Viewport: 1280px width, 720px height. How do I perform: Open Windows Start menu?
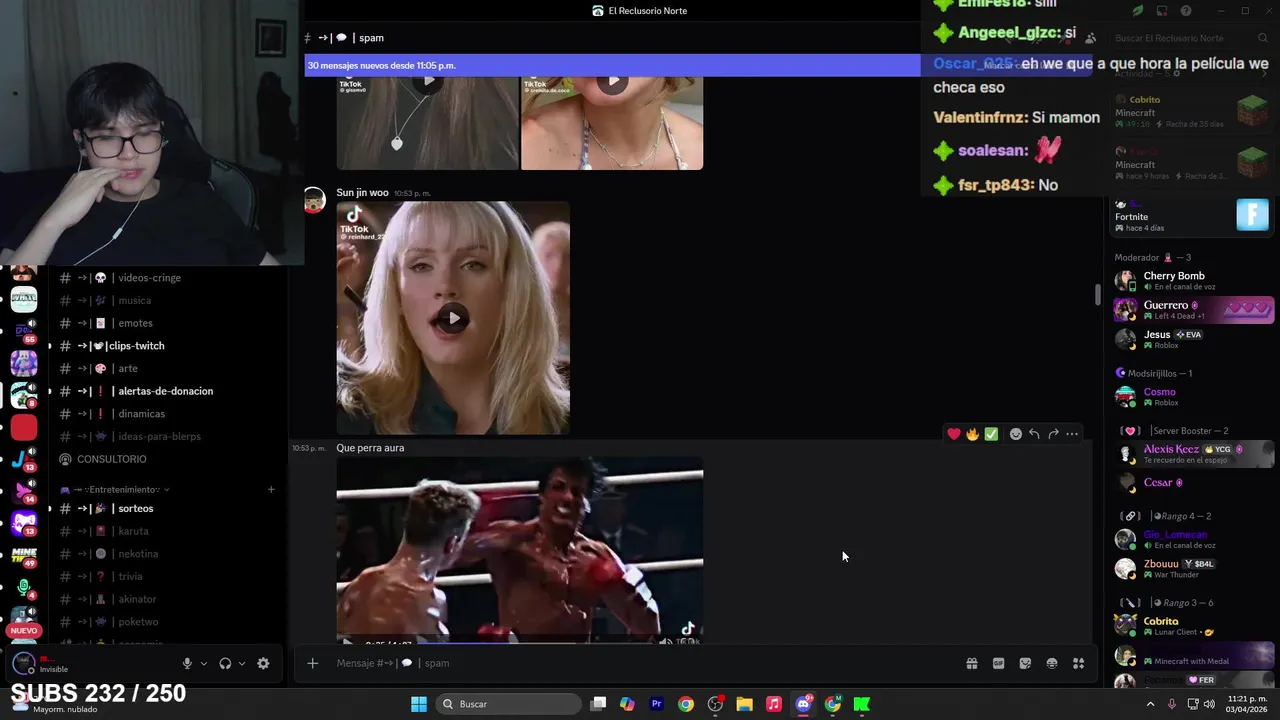click(x=419, y=704)
